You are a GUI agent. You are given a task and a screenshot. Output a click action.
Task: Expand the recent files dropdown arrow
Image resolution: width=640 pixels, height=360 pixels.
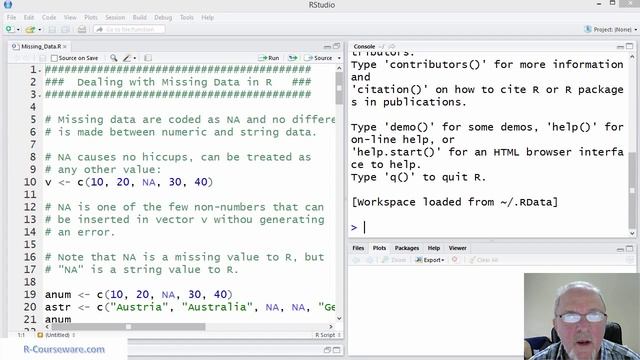click(40, 30)
